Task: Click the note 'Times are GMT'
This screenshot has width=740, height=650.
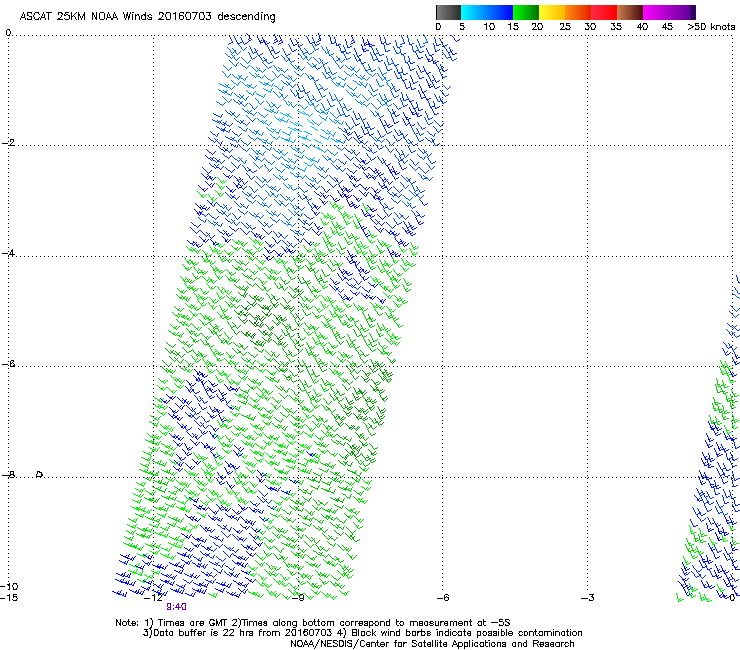Action: (193, 623)
